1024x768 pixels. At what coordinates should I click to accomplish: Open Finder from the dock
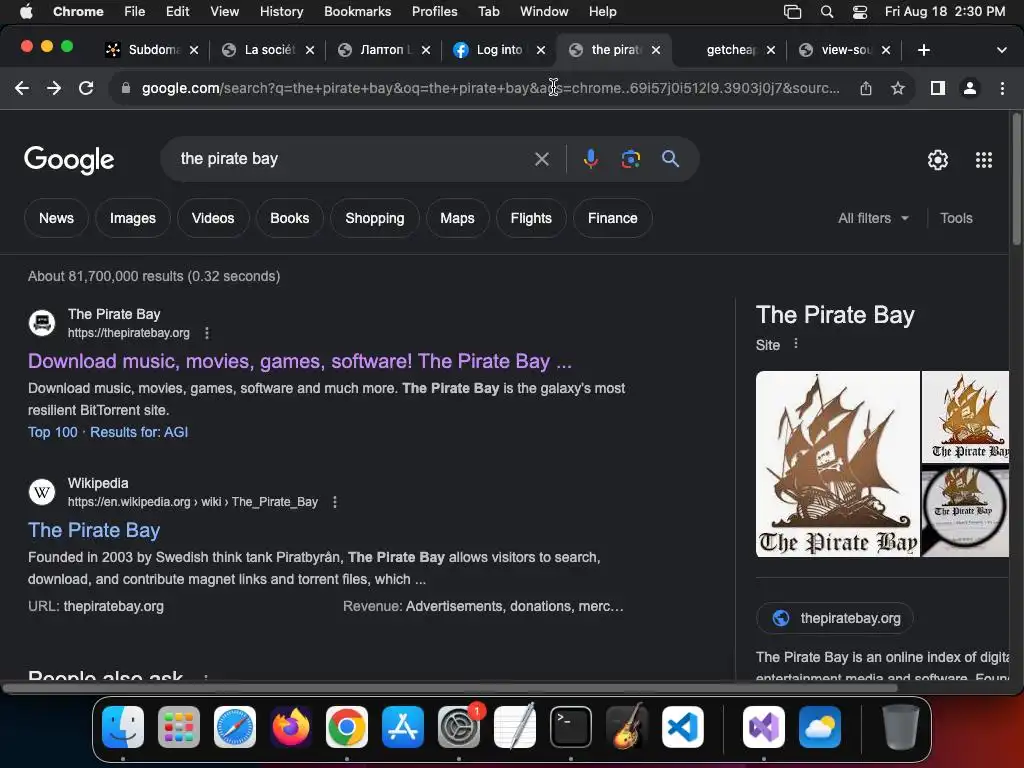coord(123,727)
